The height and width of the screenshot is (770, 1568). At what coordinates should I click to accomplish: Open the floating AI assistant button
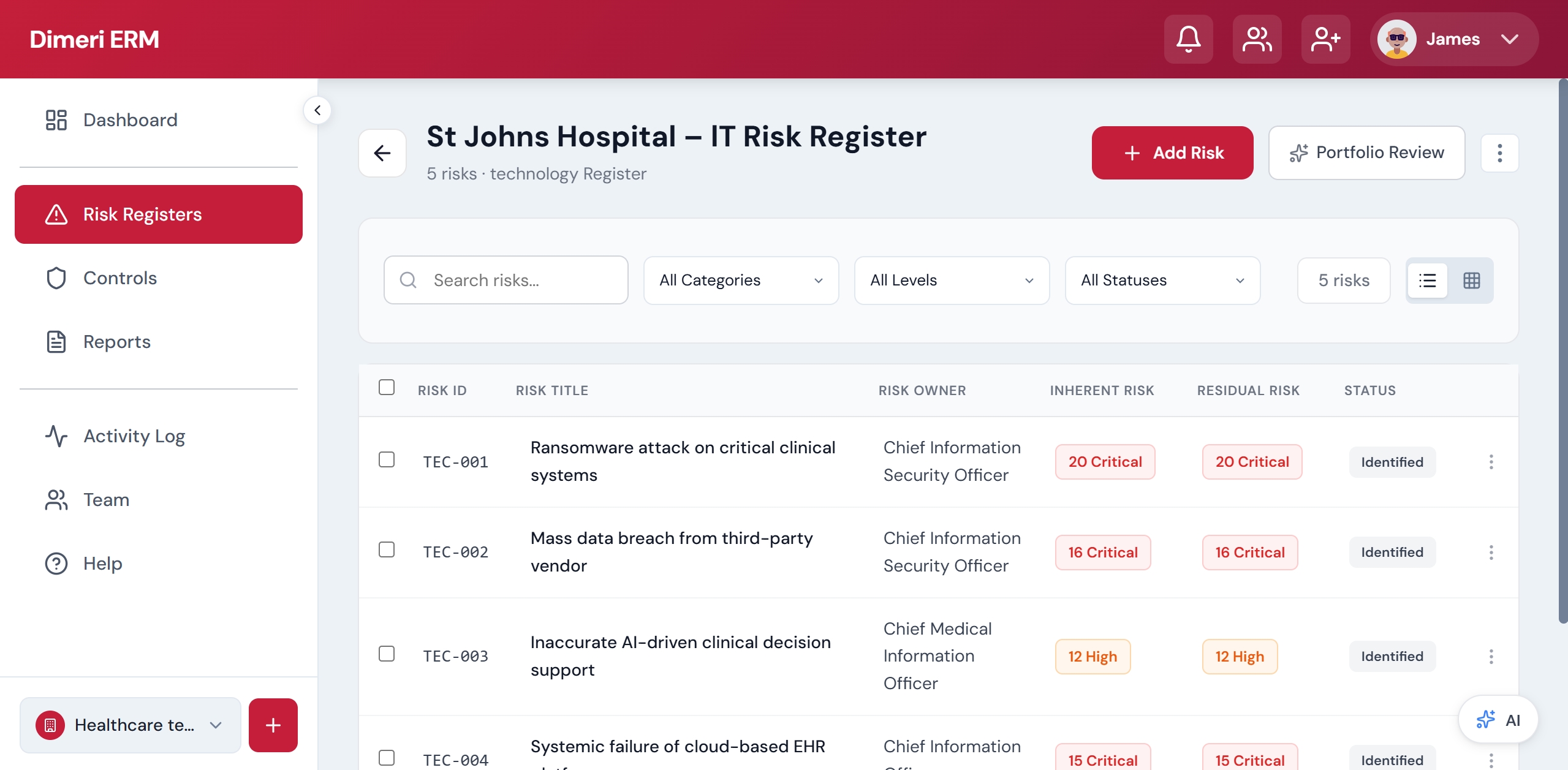[1498, 720]
